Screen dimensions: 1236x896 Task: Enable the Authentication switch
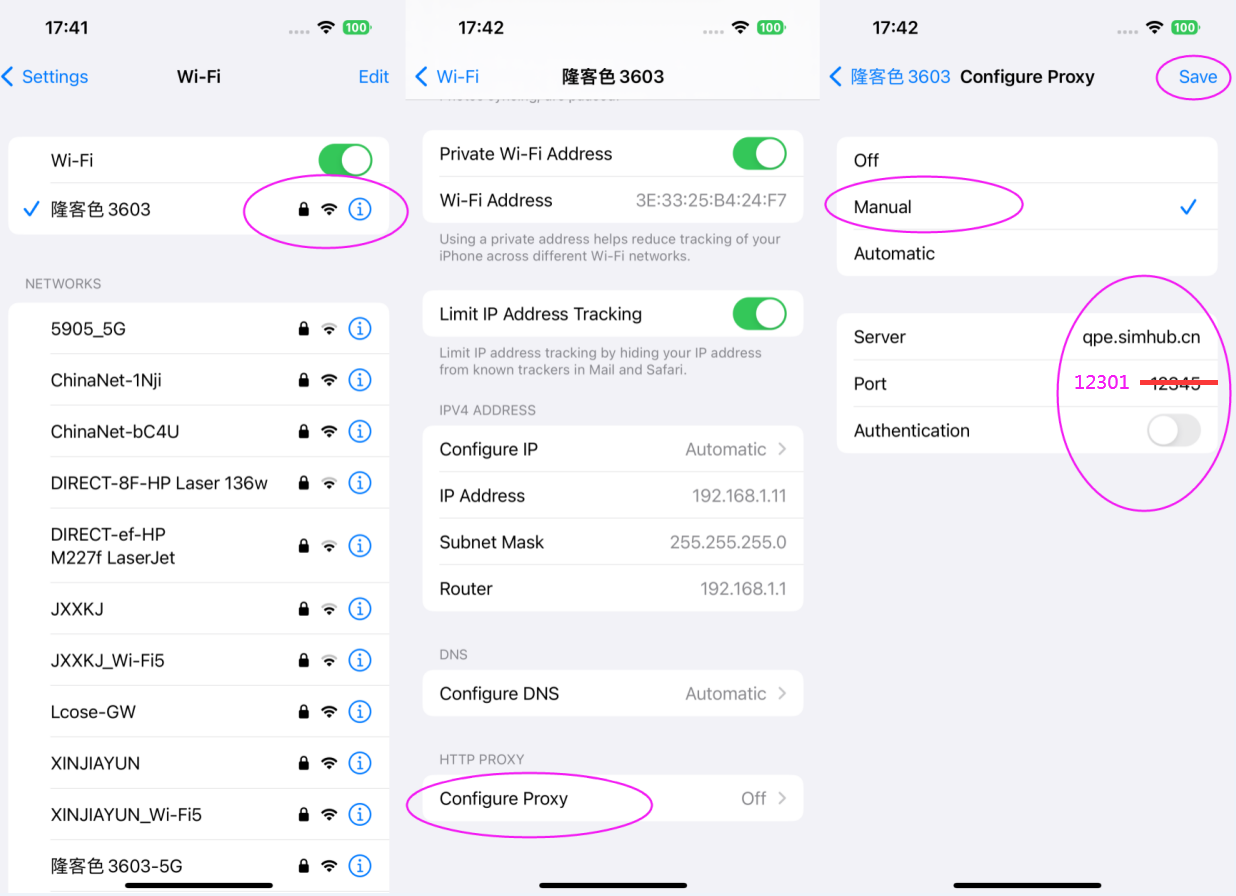click(1173, 431)
